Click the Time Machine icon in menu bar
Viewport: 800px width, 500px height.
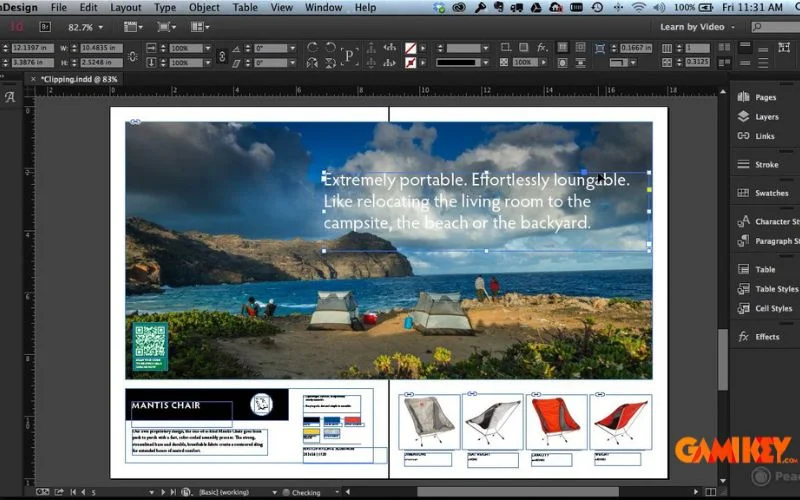click(x=596, y=7)
